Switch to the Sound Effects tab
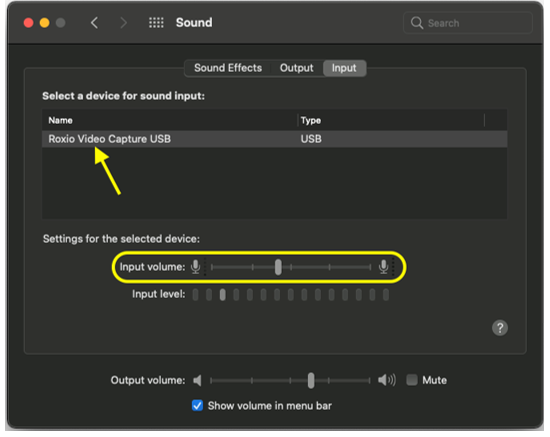This screenshot has width=550, height=437. pos(228,68)
